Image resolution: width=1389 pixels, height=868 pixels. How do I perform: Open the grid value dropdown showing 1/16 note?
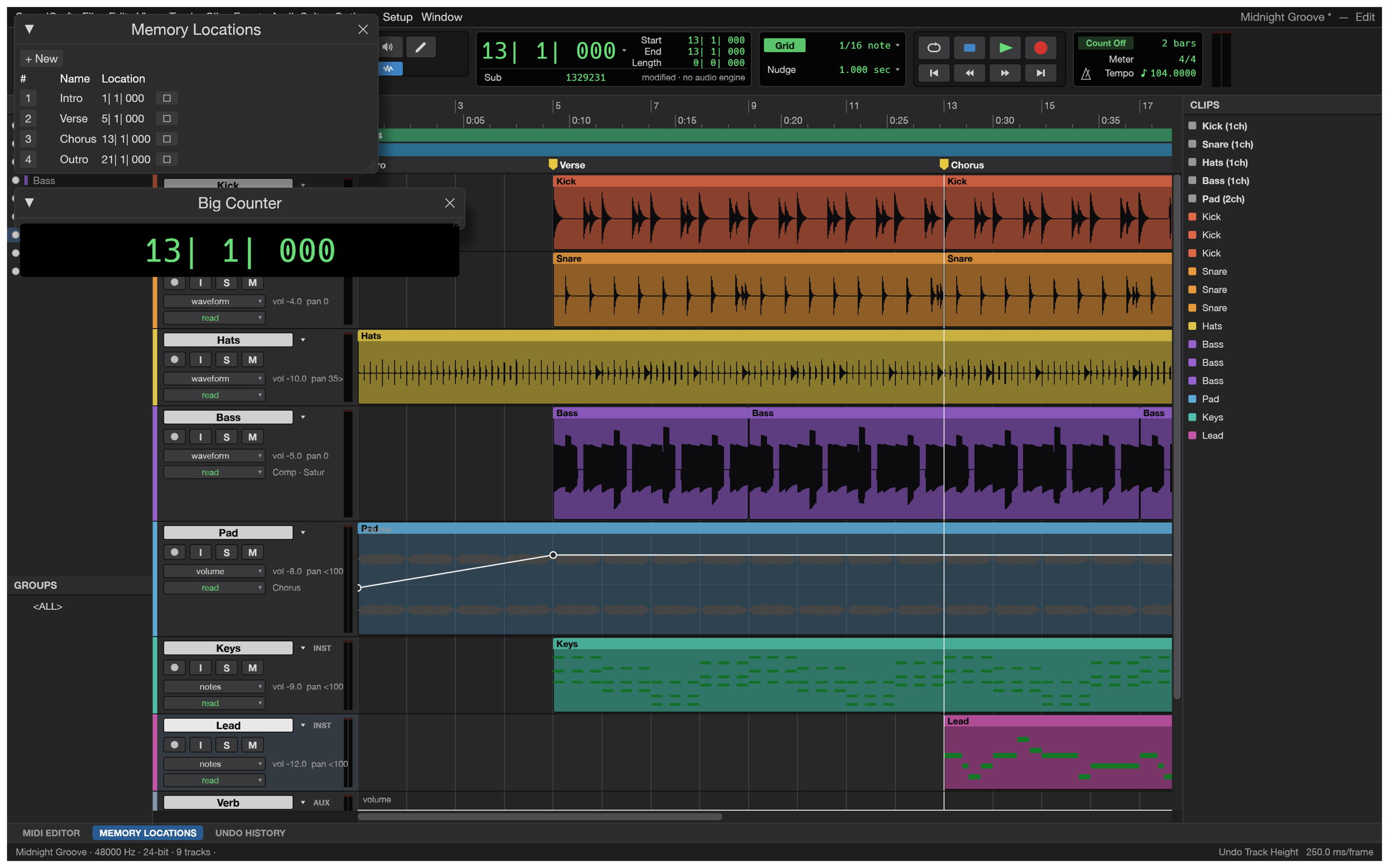click(x=868, y=45)
